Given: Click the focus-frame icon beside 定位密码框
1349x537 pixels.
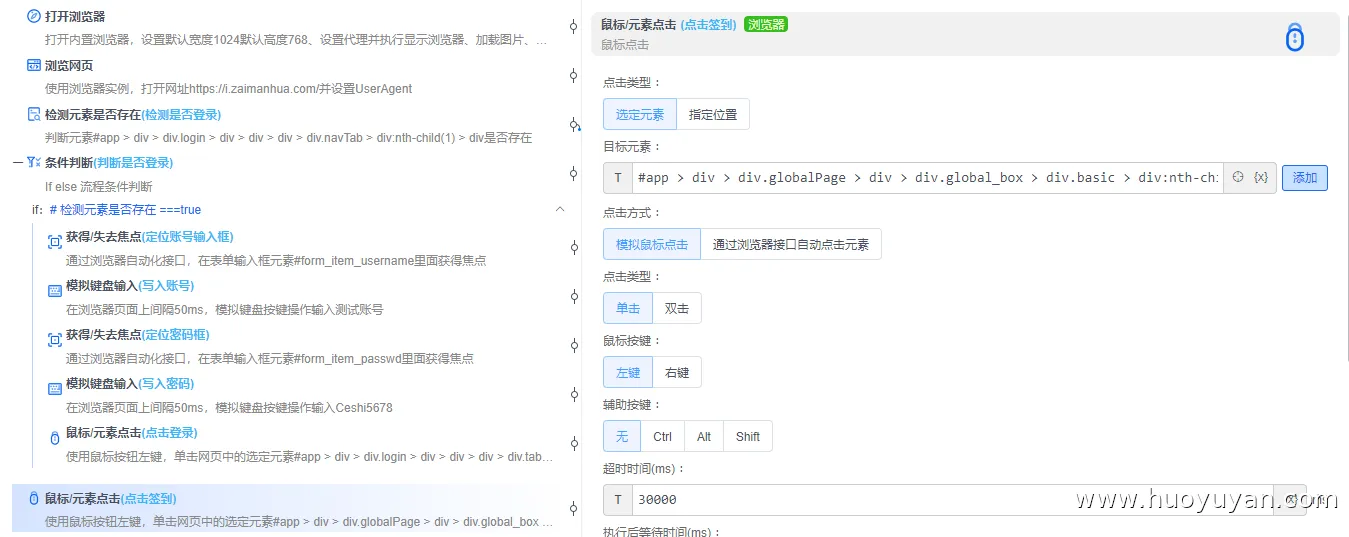Looking at the screenshot, I should [x=55, y=339].
